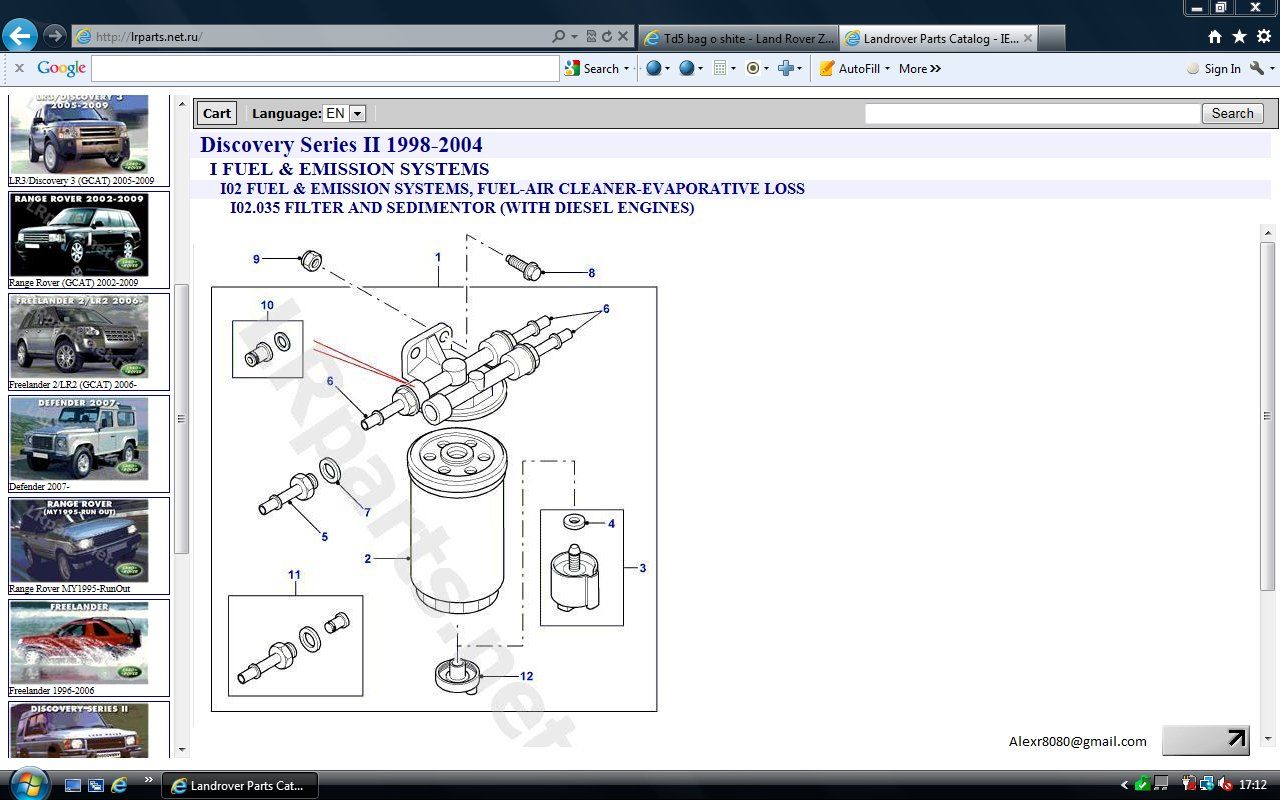This screenshot has width=1280, height=800.
Task: Click the second blue globe toolbar icon
Action: click(686, 68)
